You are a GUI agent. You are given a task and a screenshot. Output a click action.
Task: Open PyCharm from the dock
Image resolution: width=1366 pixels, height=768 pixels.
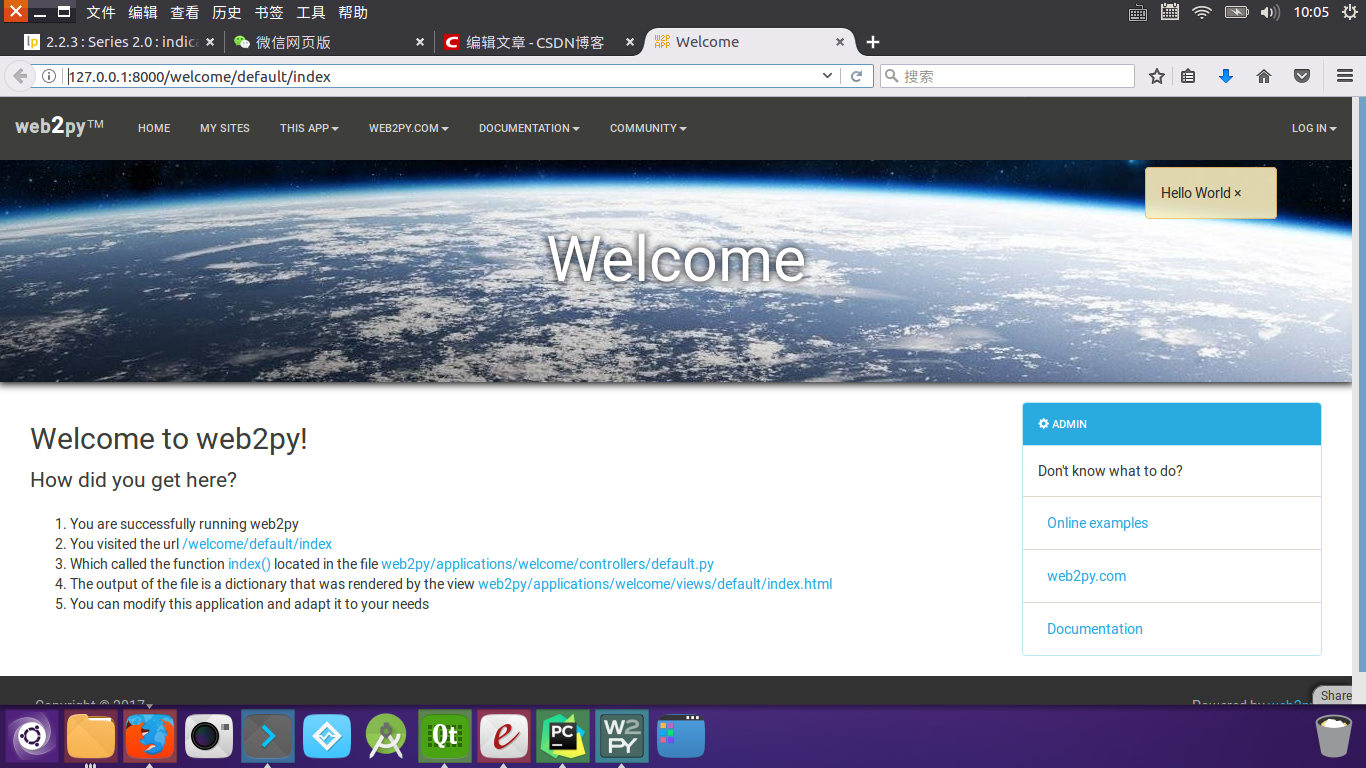(x=563, y=737)
